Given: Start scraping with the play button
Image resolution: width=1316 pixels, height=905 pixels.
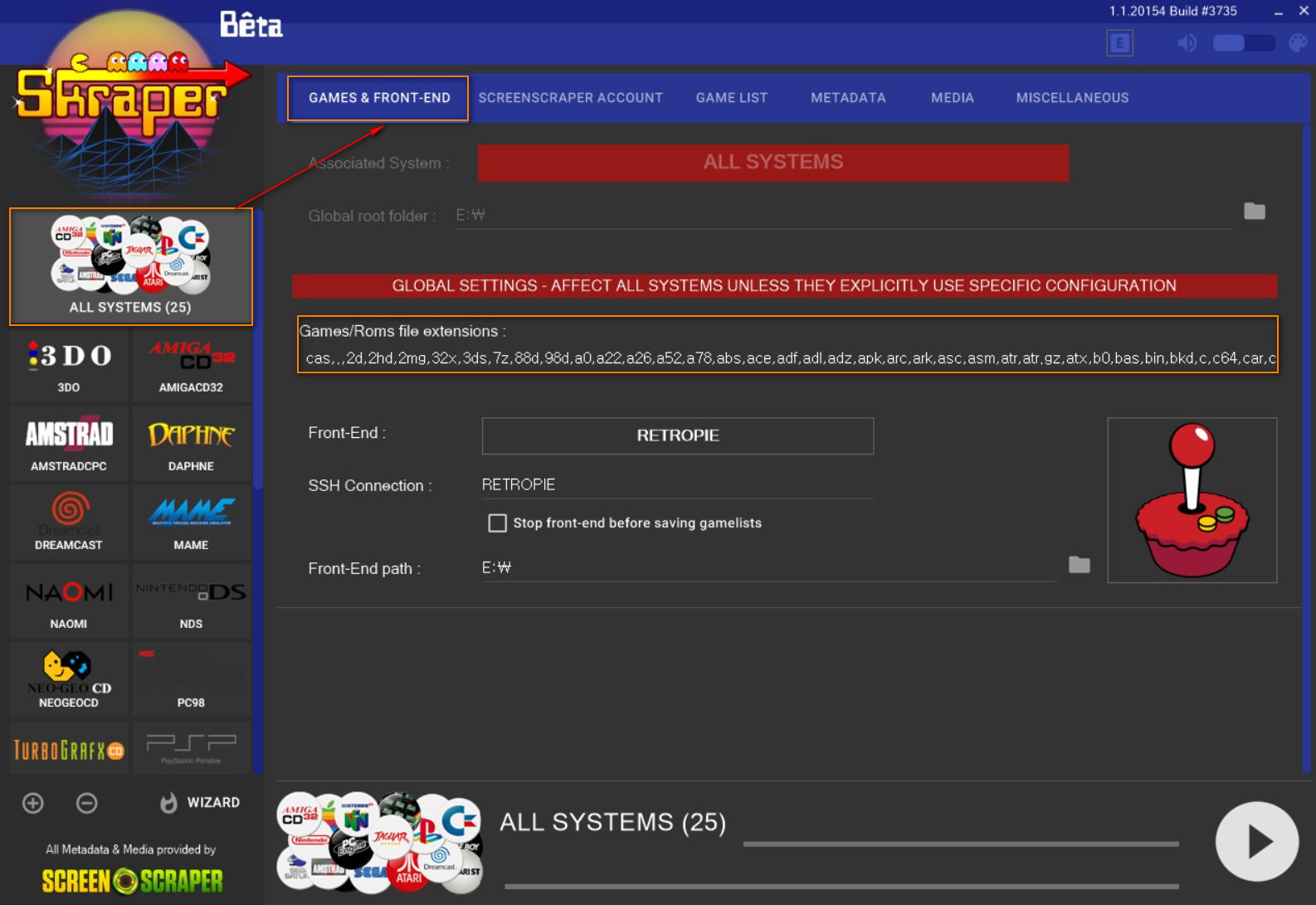Looking at the screenshot, I should point(1257,841).
